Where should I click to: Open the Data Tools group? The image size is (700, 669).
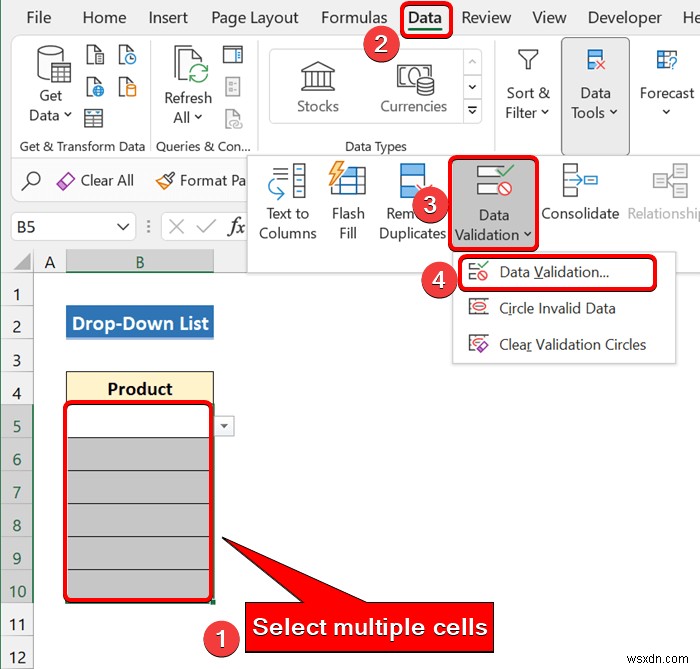[595, 96]
